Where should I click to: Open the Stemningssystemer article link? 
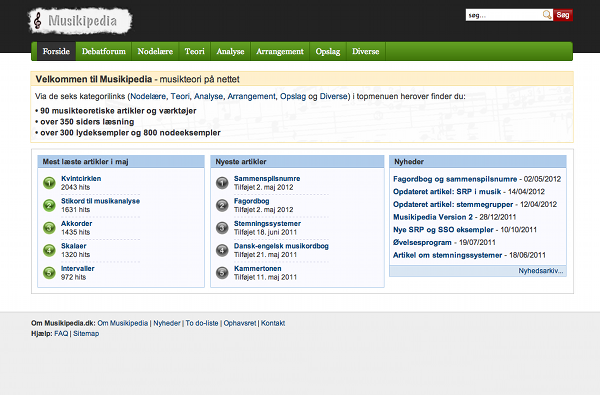pos(267,224)
